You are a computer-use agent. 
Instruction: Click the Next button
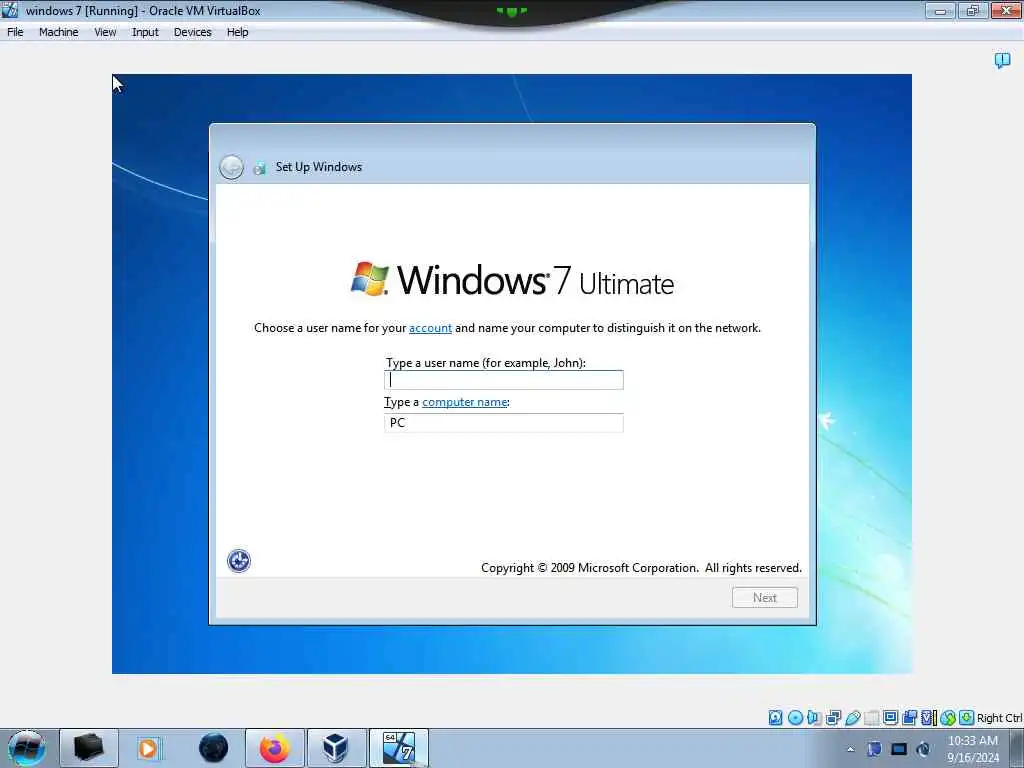(x=765, y=598)
